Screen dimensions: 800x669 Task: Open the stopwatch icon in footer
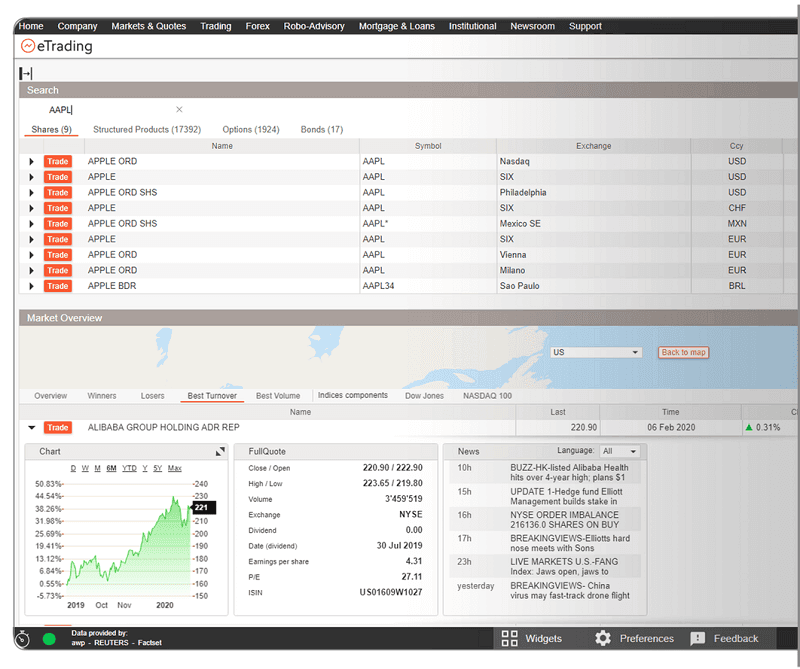(x=23, y=639)
